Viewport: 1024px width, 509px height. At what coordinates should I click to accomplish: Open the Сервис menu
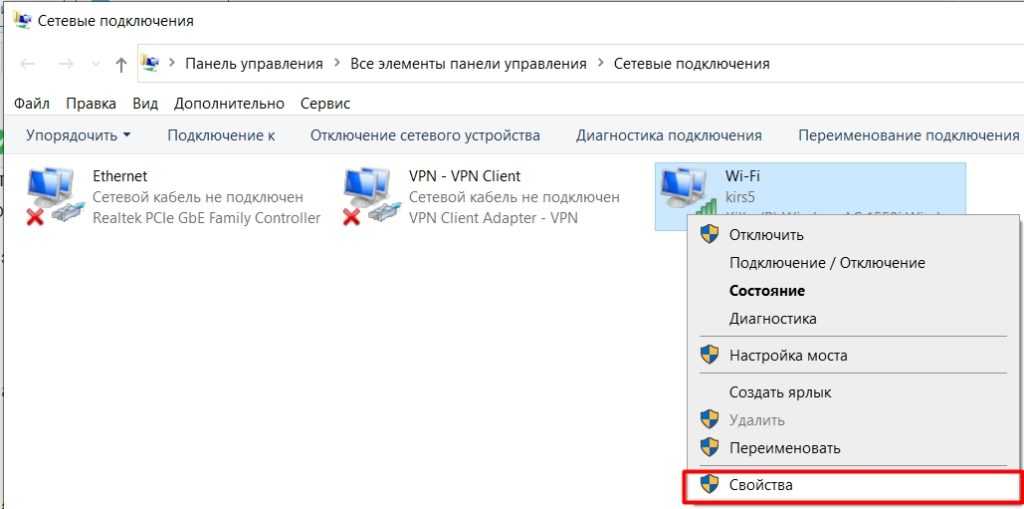(x=325, y=103)
